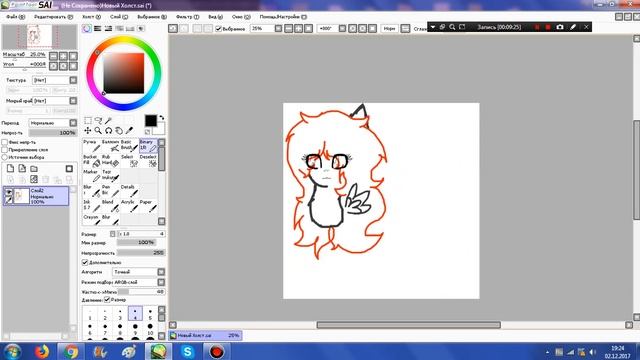Viewport: 640px width, 360px height.
Task: Choose the Bucket Fill tool
Action: pos(92,161)
